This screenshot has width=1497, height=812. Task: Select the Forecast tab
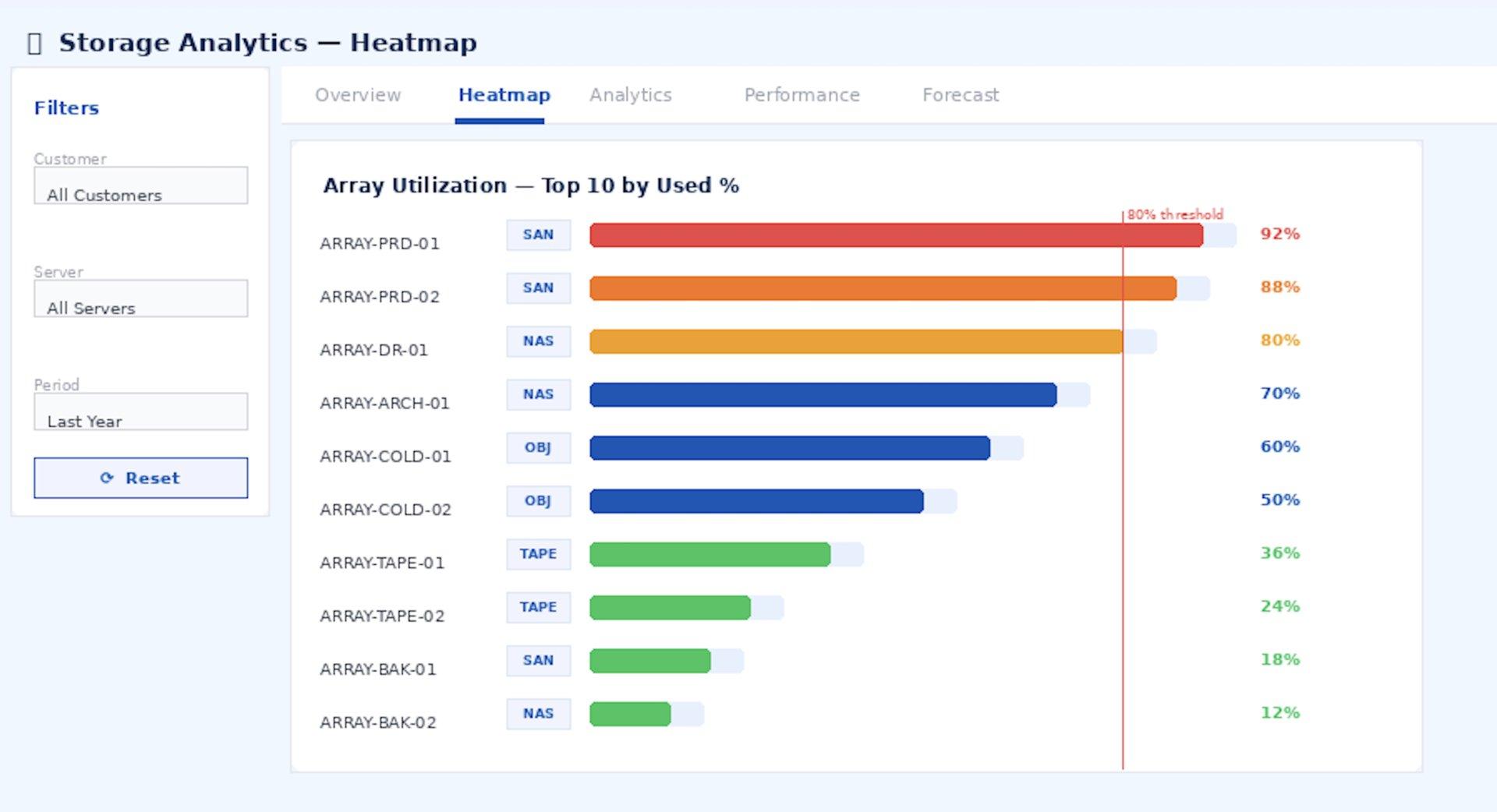point(960,95)
